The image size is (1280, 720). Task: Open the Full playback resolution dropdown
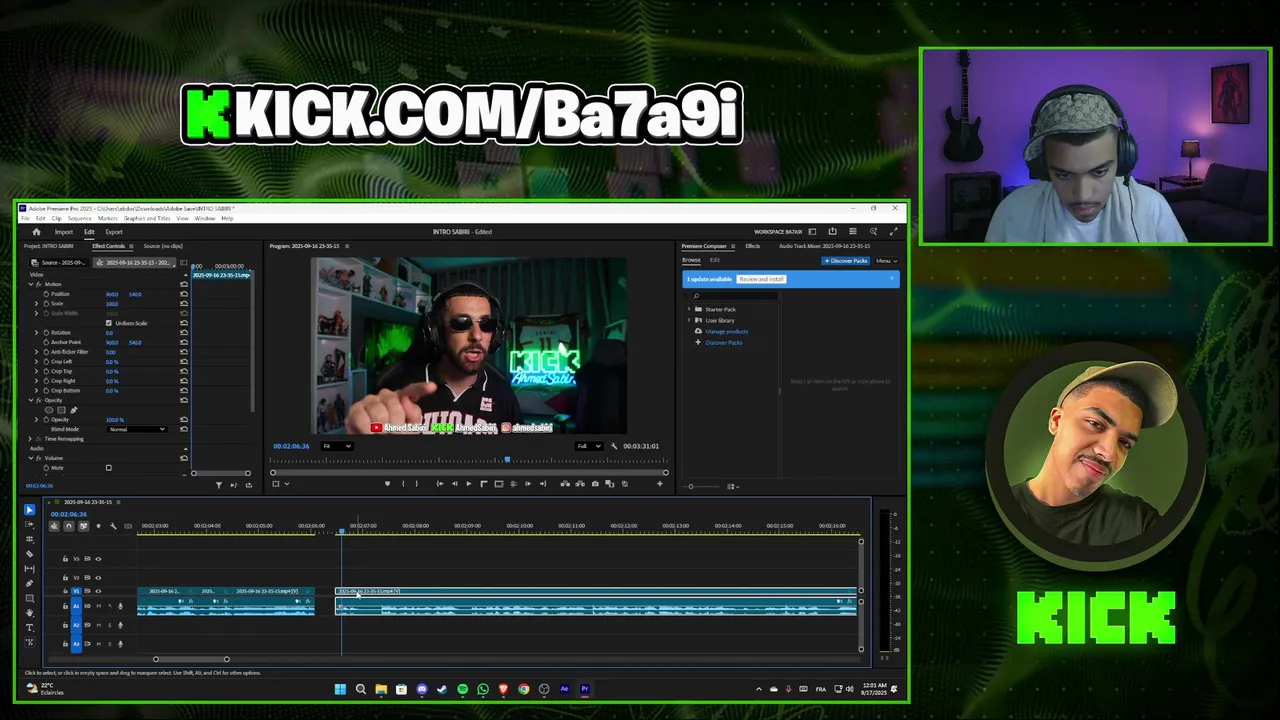[x=589, y=446]
